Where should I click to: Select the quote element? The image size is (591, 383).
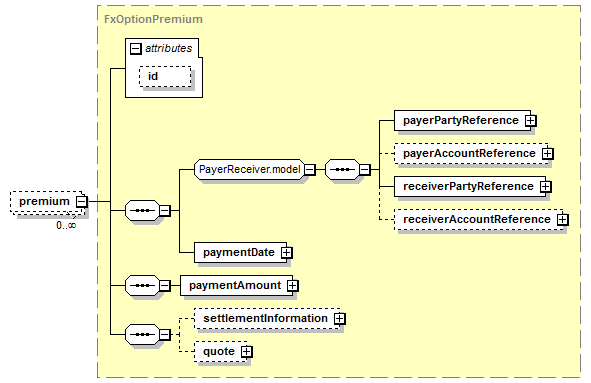pyautogui.click(x=220, y=352)
